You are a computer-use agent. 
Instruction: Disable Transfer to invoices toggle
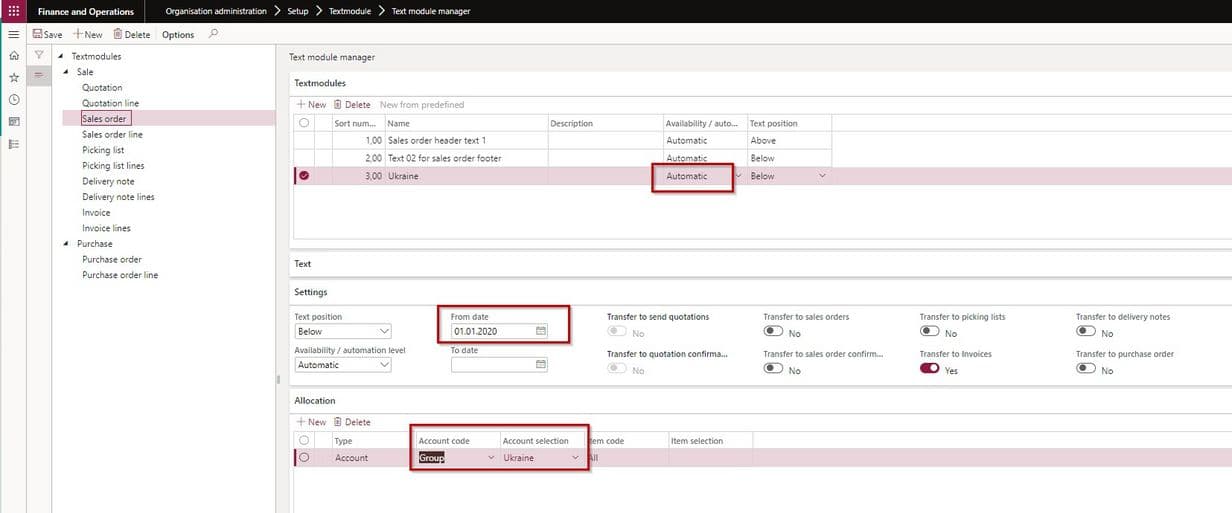930,369
